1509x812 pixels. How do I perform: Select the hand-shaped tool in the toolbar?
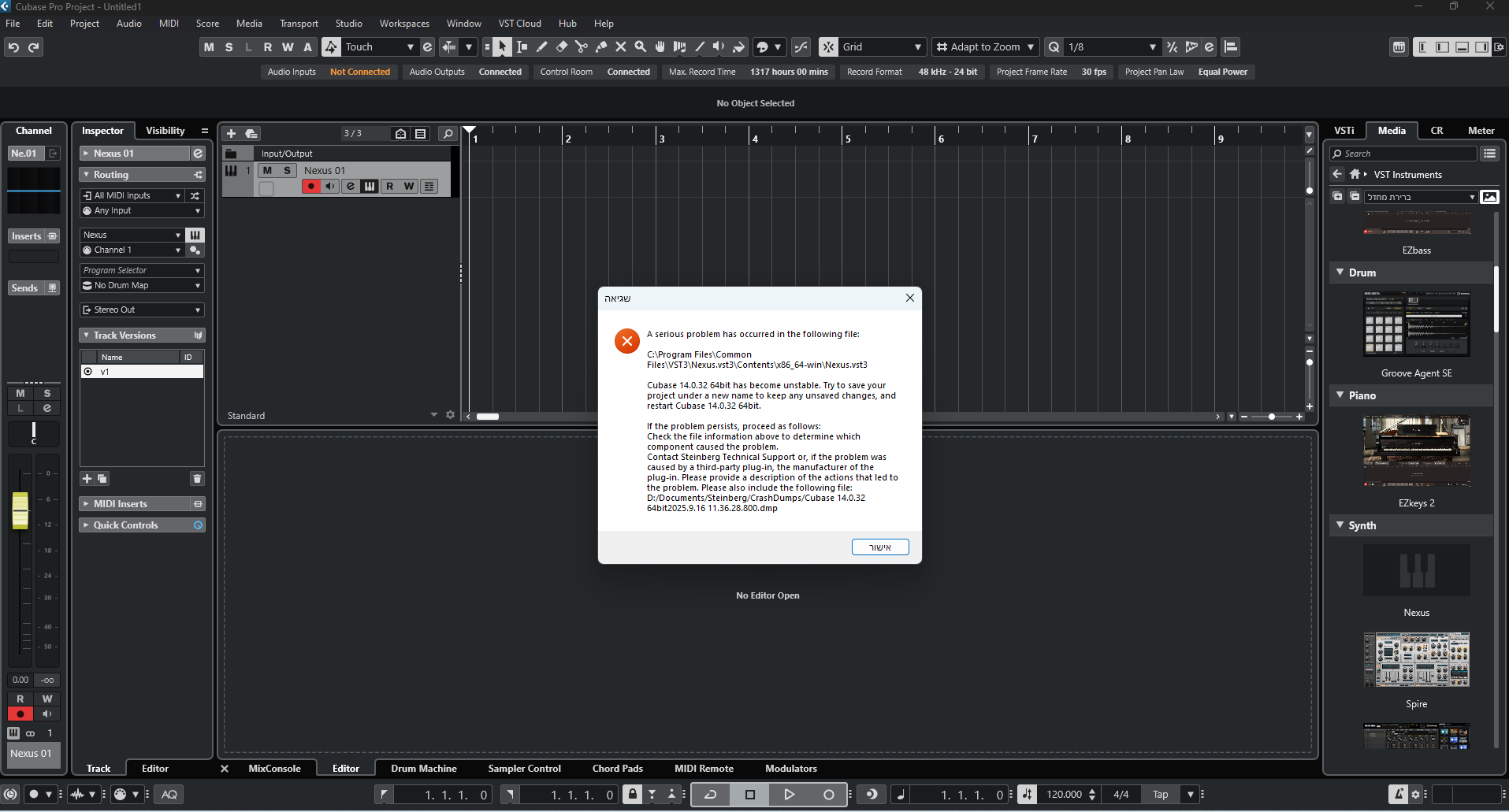(660, 47)
